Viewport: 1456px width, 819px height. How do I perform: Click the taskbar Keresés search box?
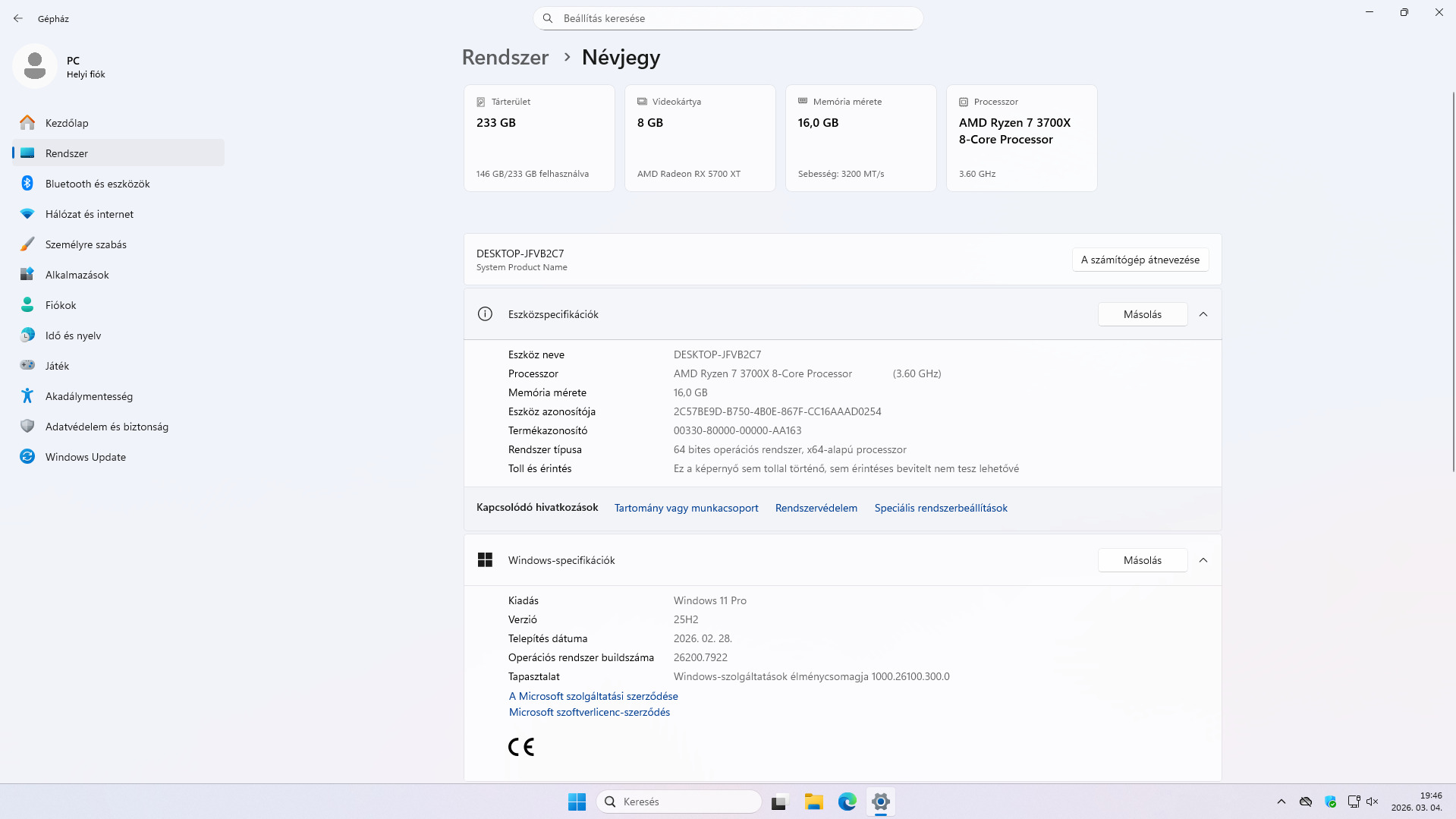(x=679, y=802)
